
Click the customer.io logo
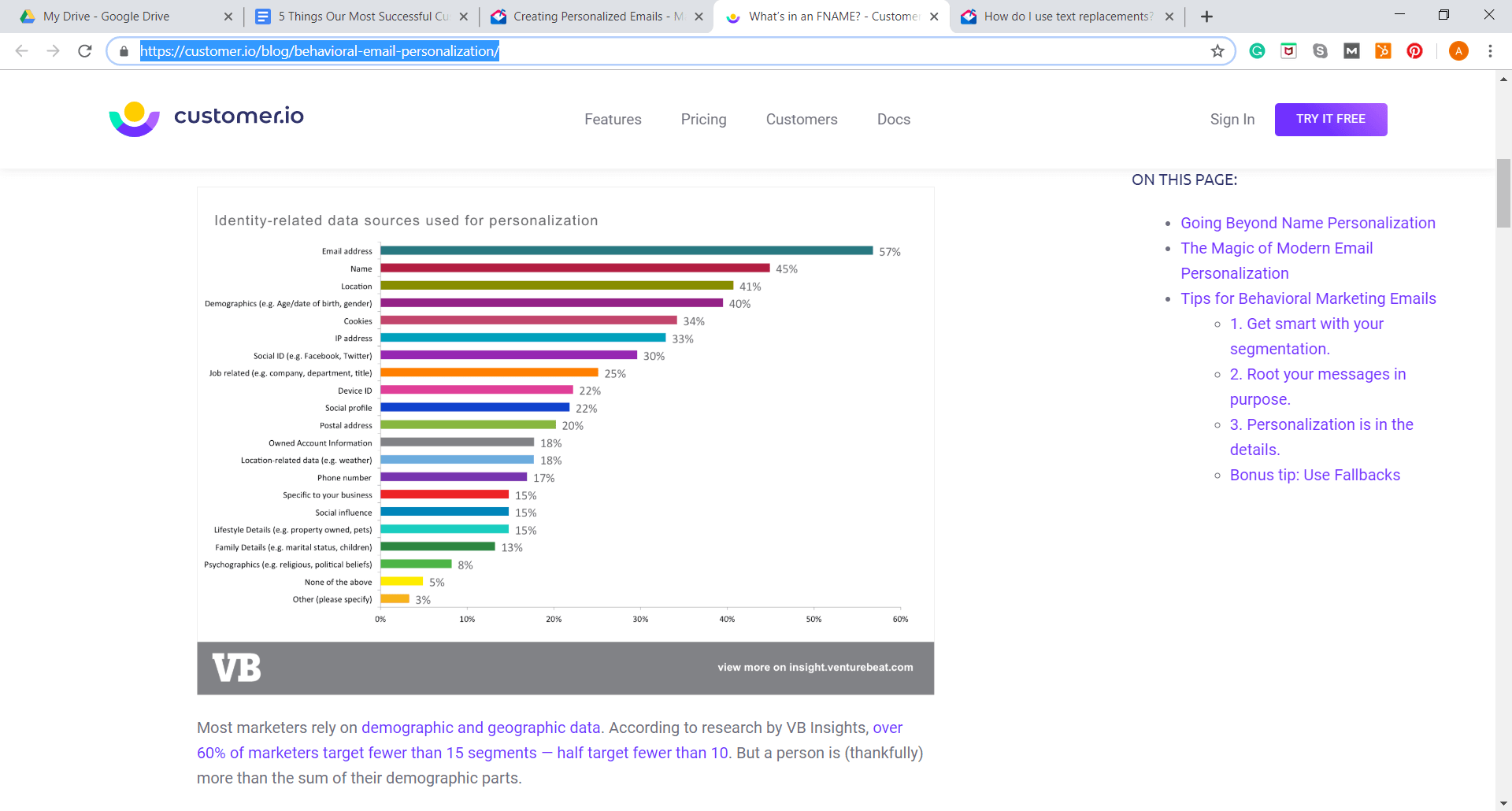(206, 118)
